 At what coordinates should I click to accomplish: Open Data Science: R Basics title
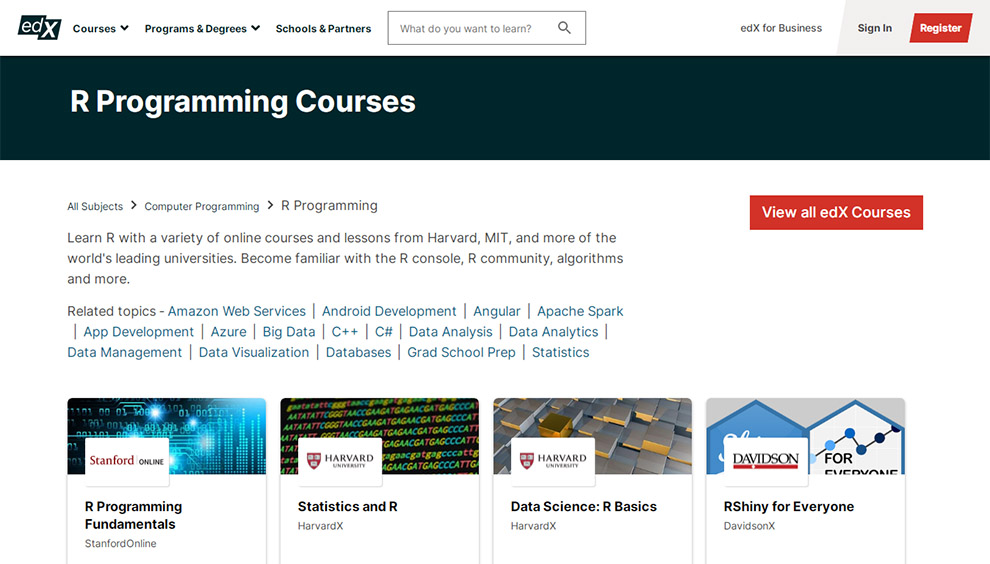[x=583, y=507]
